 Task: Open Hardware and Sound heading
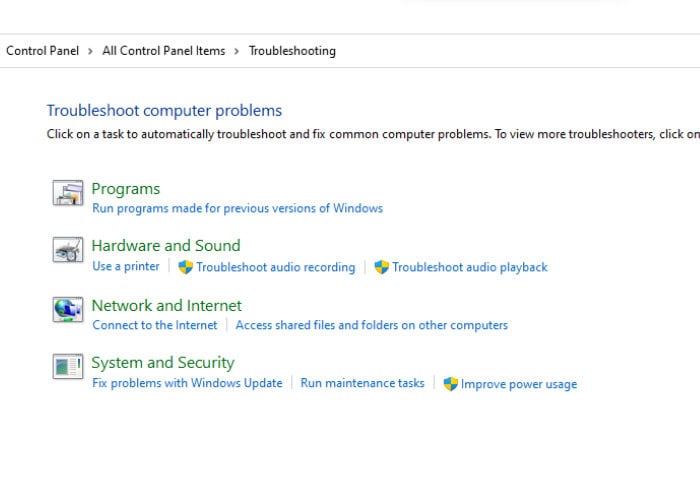coord(166,246)
